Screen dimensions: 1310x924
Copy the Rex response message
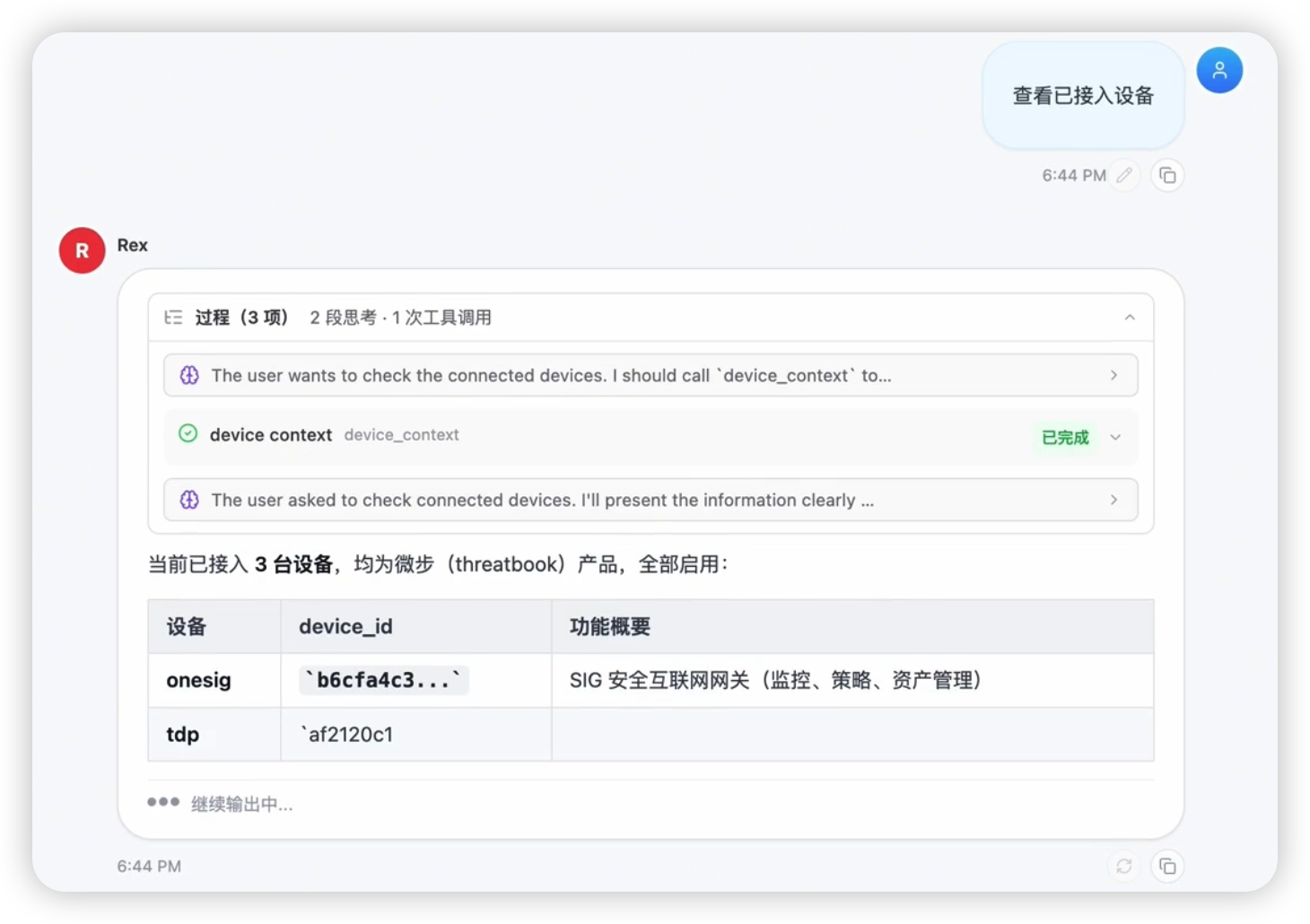tap(1167, 866)
